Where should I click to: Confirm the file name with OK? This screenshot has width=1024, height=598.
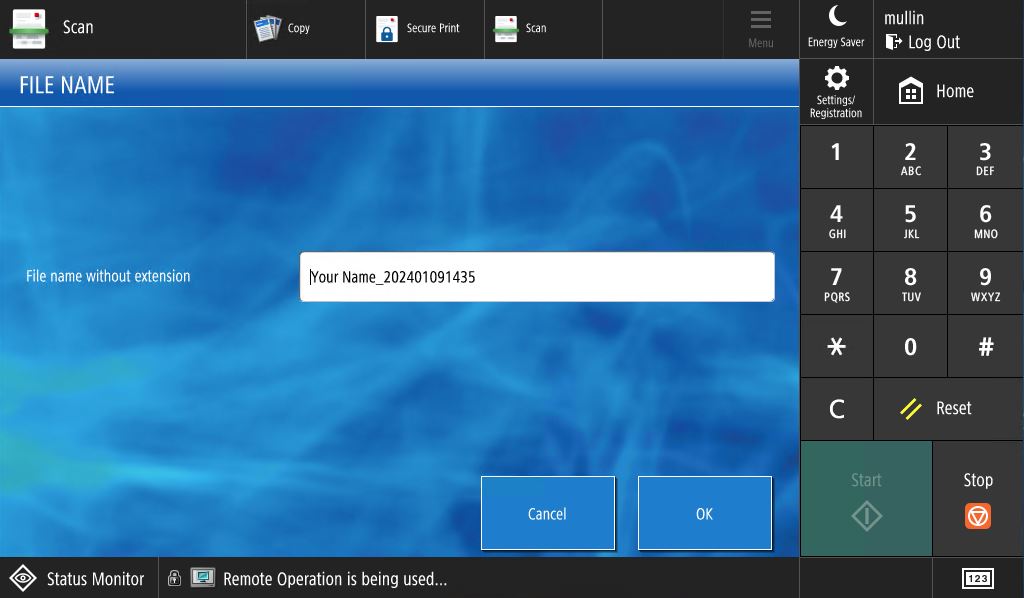pos(705,513)
